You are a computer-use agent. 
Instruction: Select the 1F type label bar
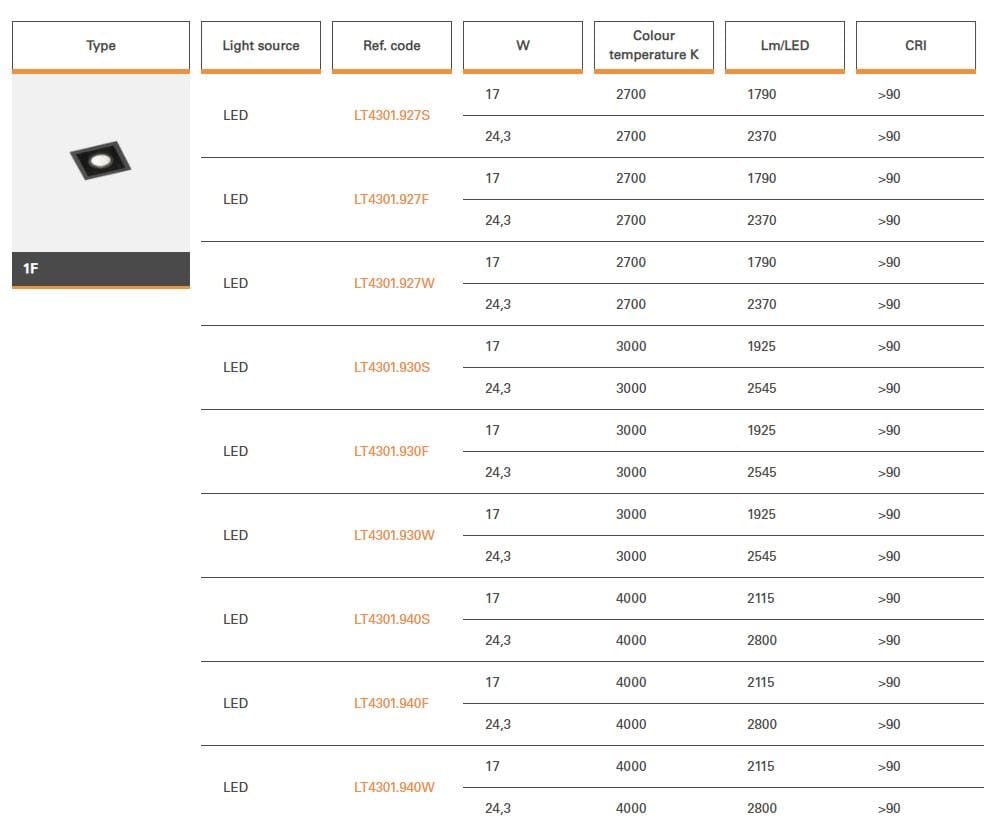(x=101, y=269)
